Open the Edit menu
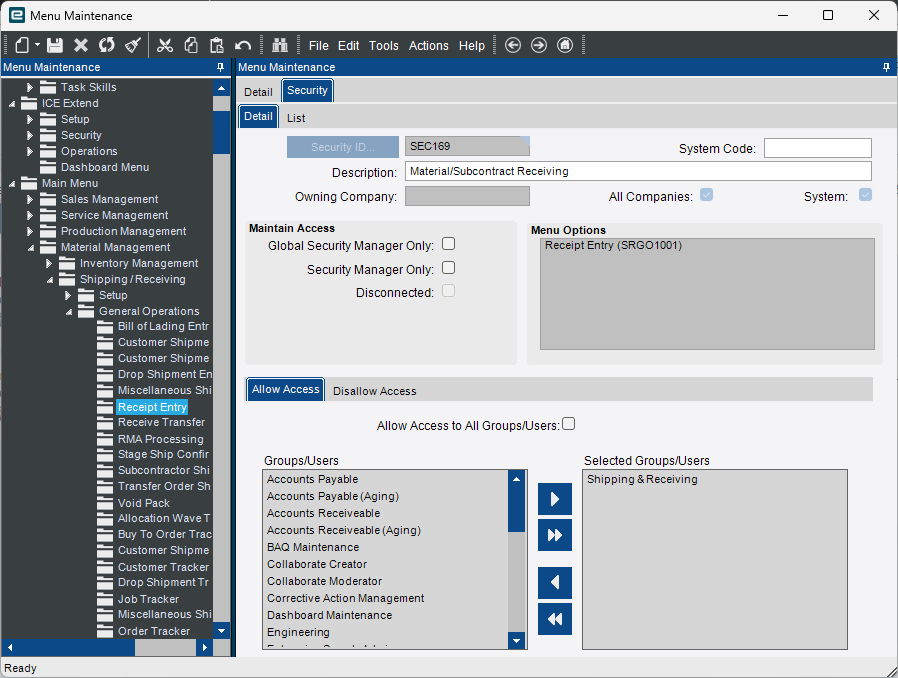Viewport: 898px width, 678px height. pos(348,46)
